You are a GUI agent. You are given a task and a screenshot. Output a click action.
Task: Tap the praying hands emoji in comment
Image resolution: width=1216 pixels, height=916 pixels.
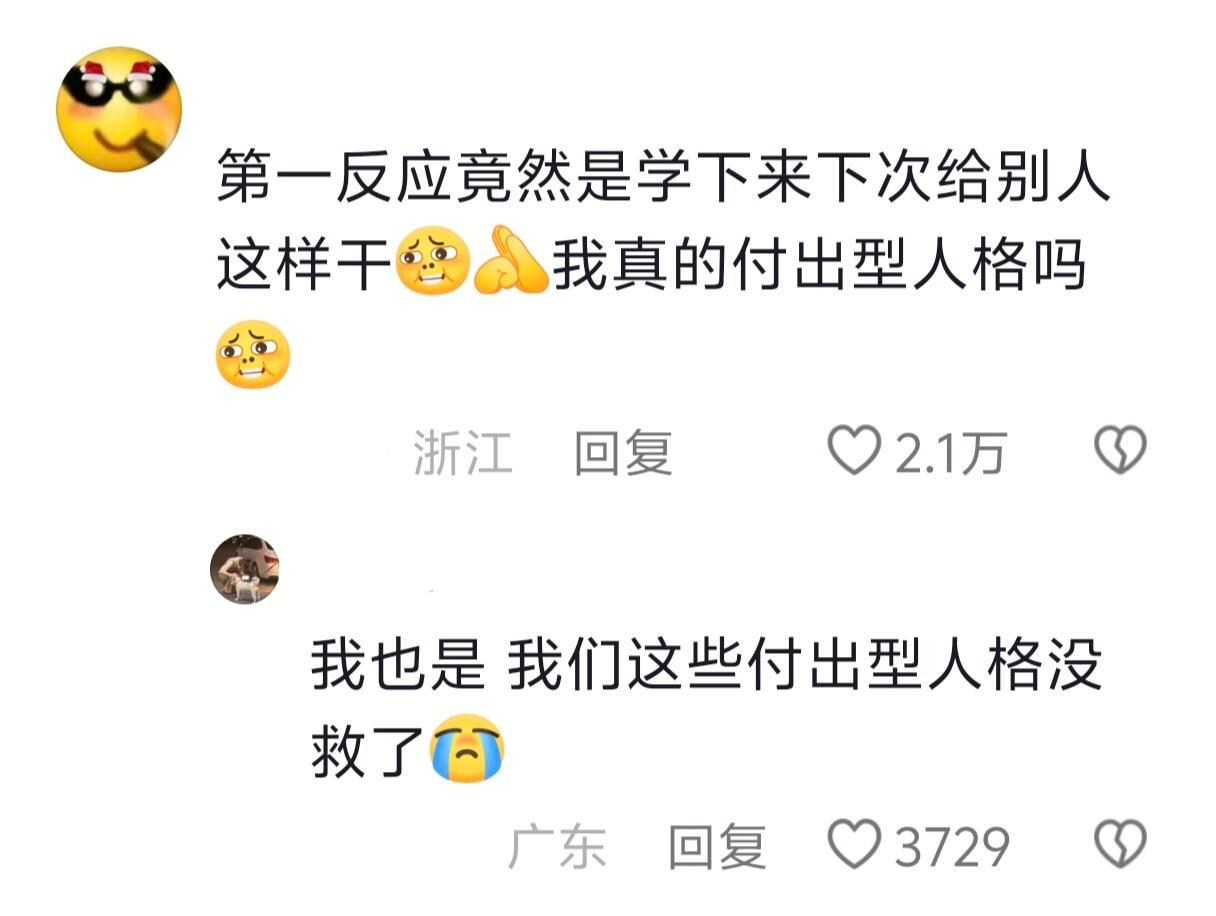tap(511, 259)
